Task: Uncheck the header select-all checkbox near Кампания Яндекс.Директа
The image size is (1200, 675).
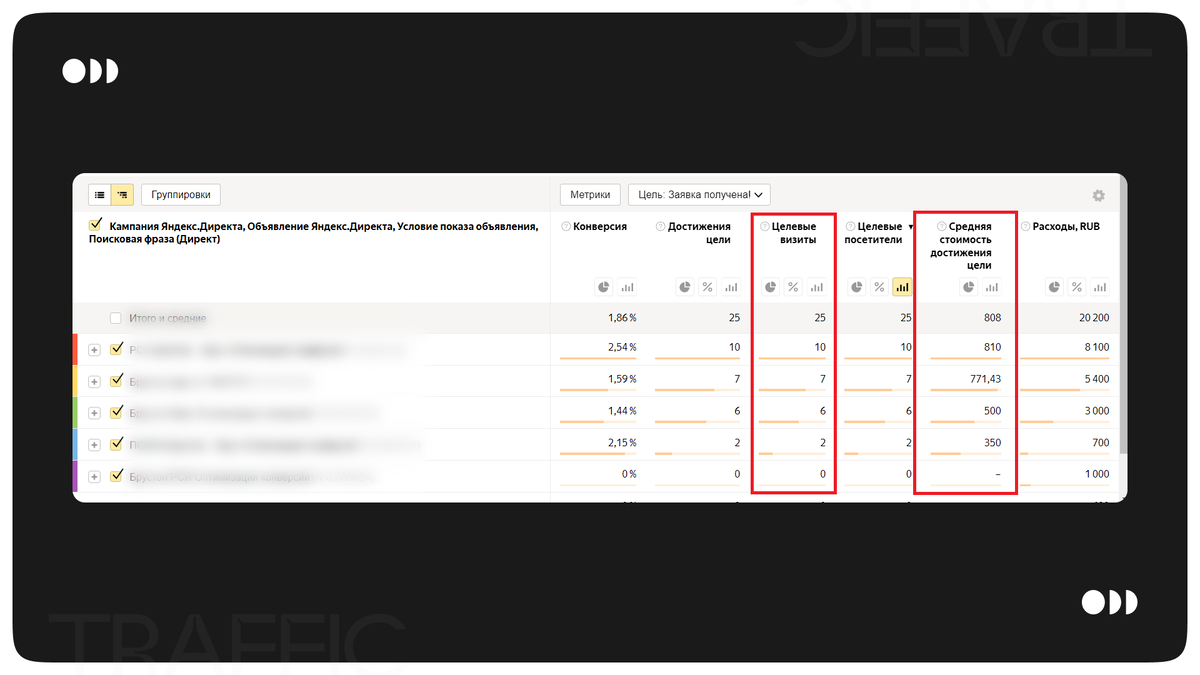Action: pyautogui.click(x=96, y=226)
